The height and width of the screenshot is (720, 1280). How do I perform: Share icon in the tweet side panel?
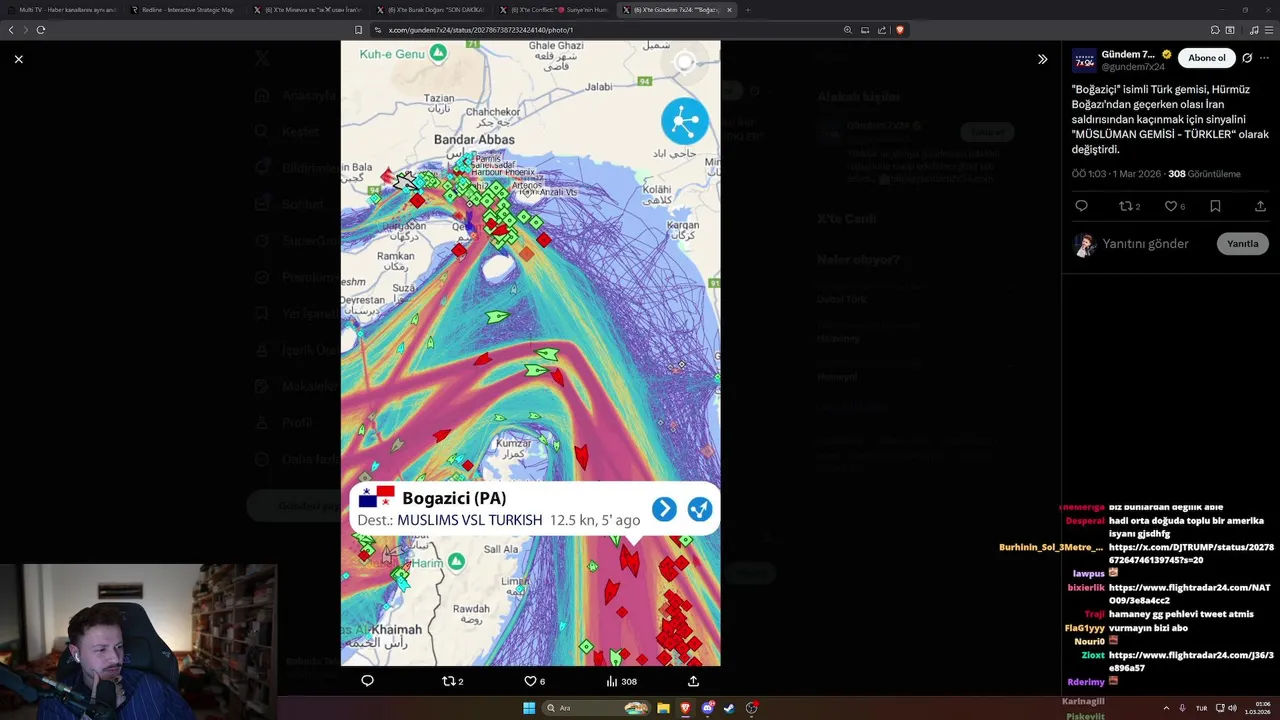click(1260, 206)
